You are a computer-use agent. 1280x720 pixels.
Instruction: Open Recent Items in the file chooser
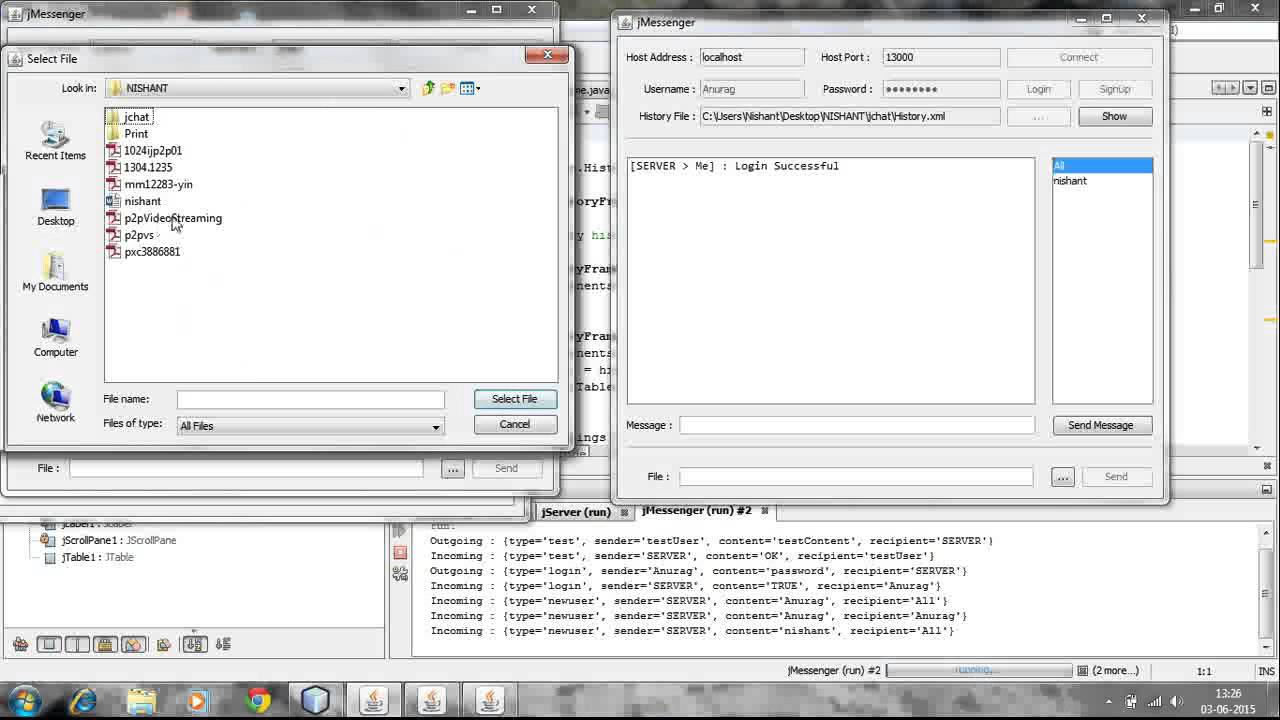click(55, 141)
